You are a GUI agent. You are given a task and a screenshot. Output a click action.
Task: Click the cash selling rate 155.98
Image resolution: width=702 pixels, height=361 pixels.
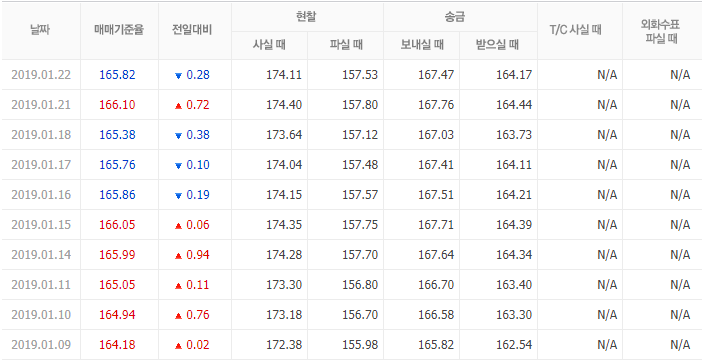point(360,345)
